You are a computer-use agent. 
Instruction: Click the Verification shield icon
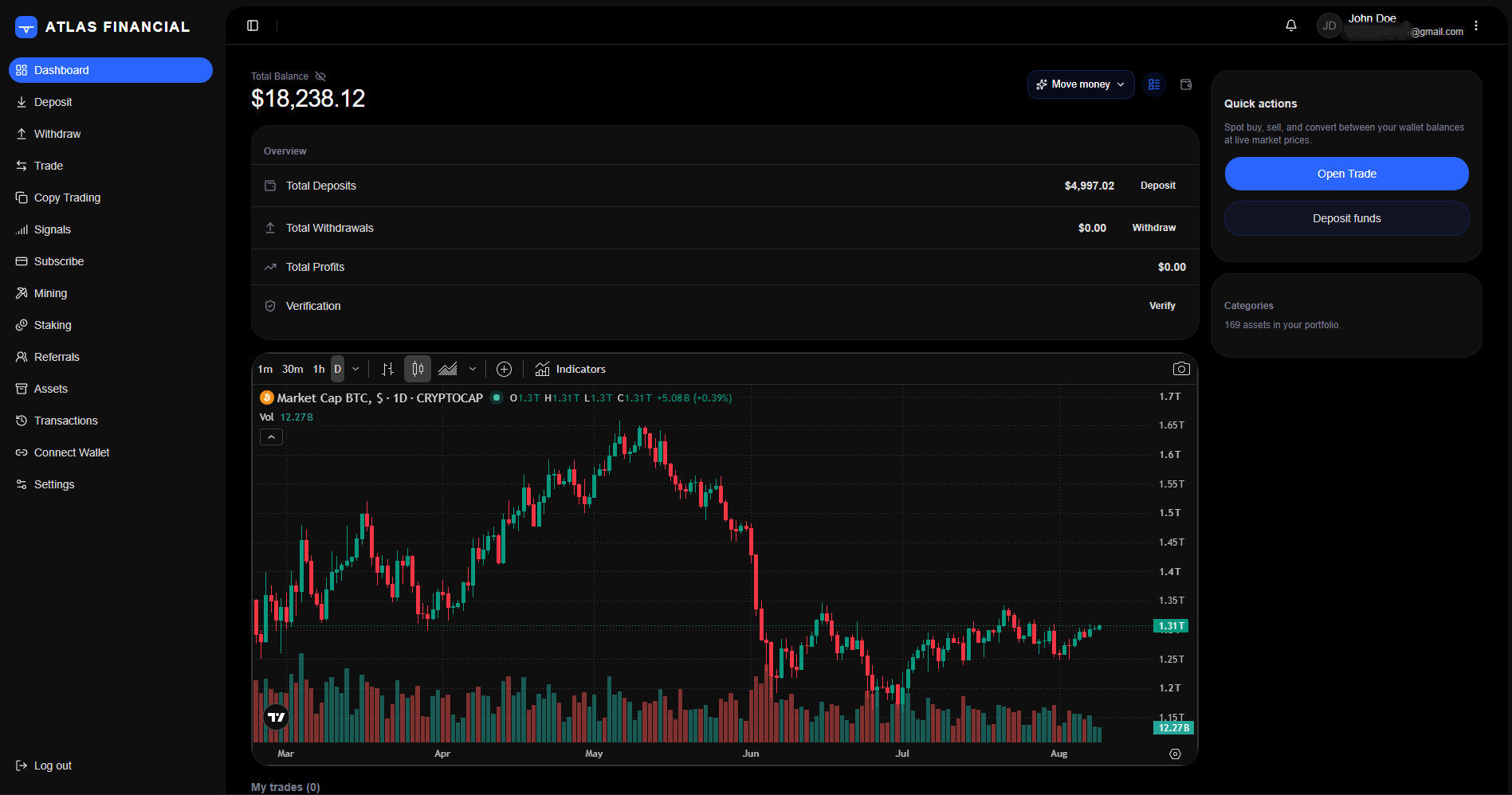[x=270, y=306]
